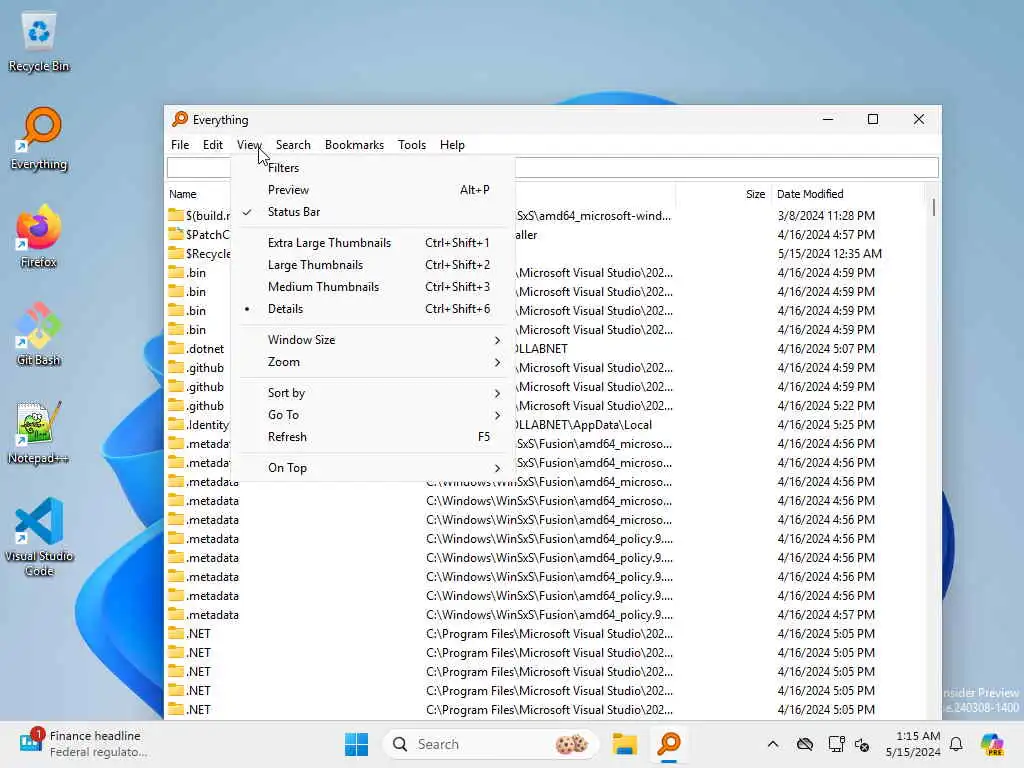1024x768 pixels.
Task: Click the folder icon beside .Identity
Action: point(176,424)
